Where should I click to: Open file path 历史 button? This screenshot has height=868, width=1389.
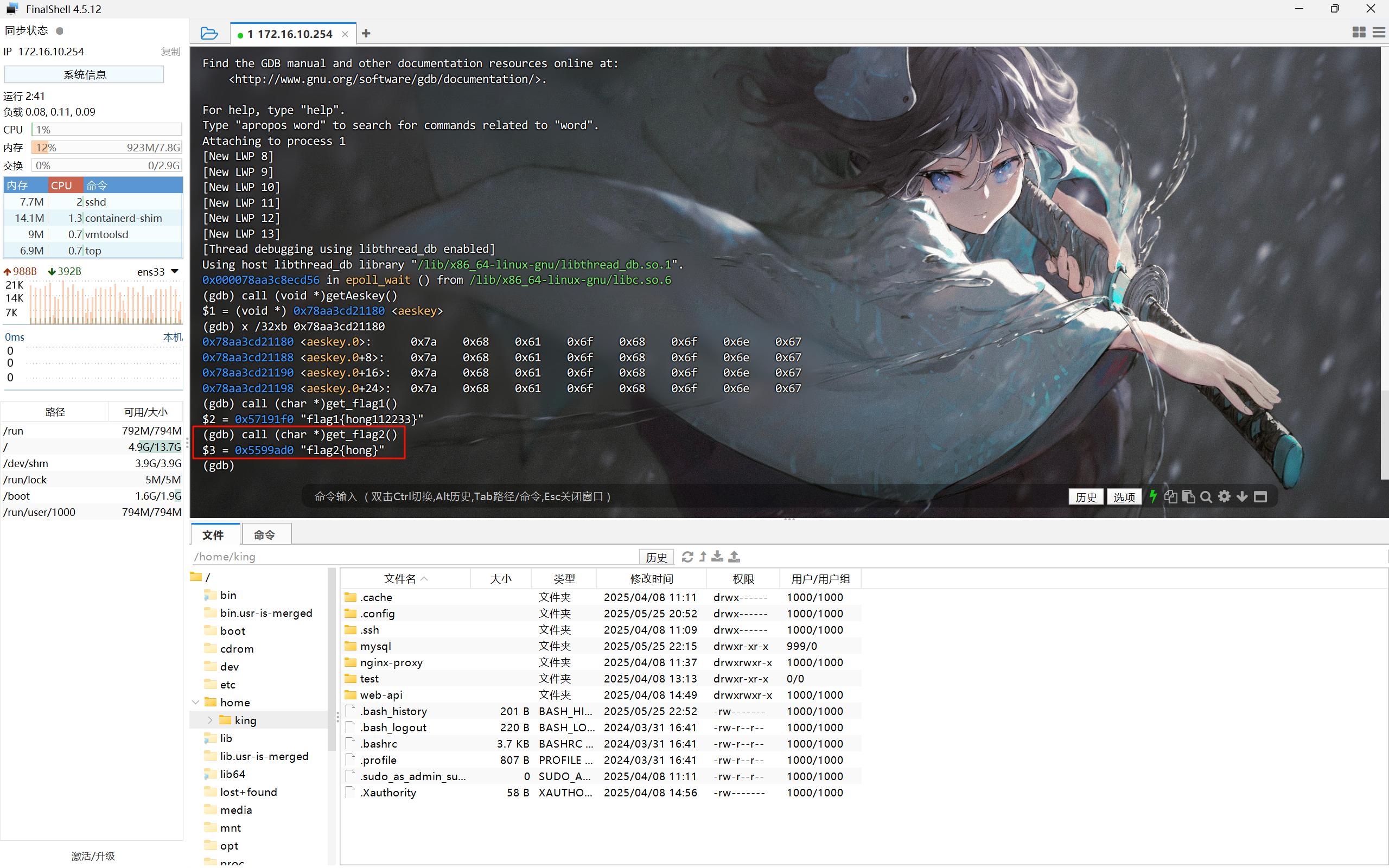point(656,557)
